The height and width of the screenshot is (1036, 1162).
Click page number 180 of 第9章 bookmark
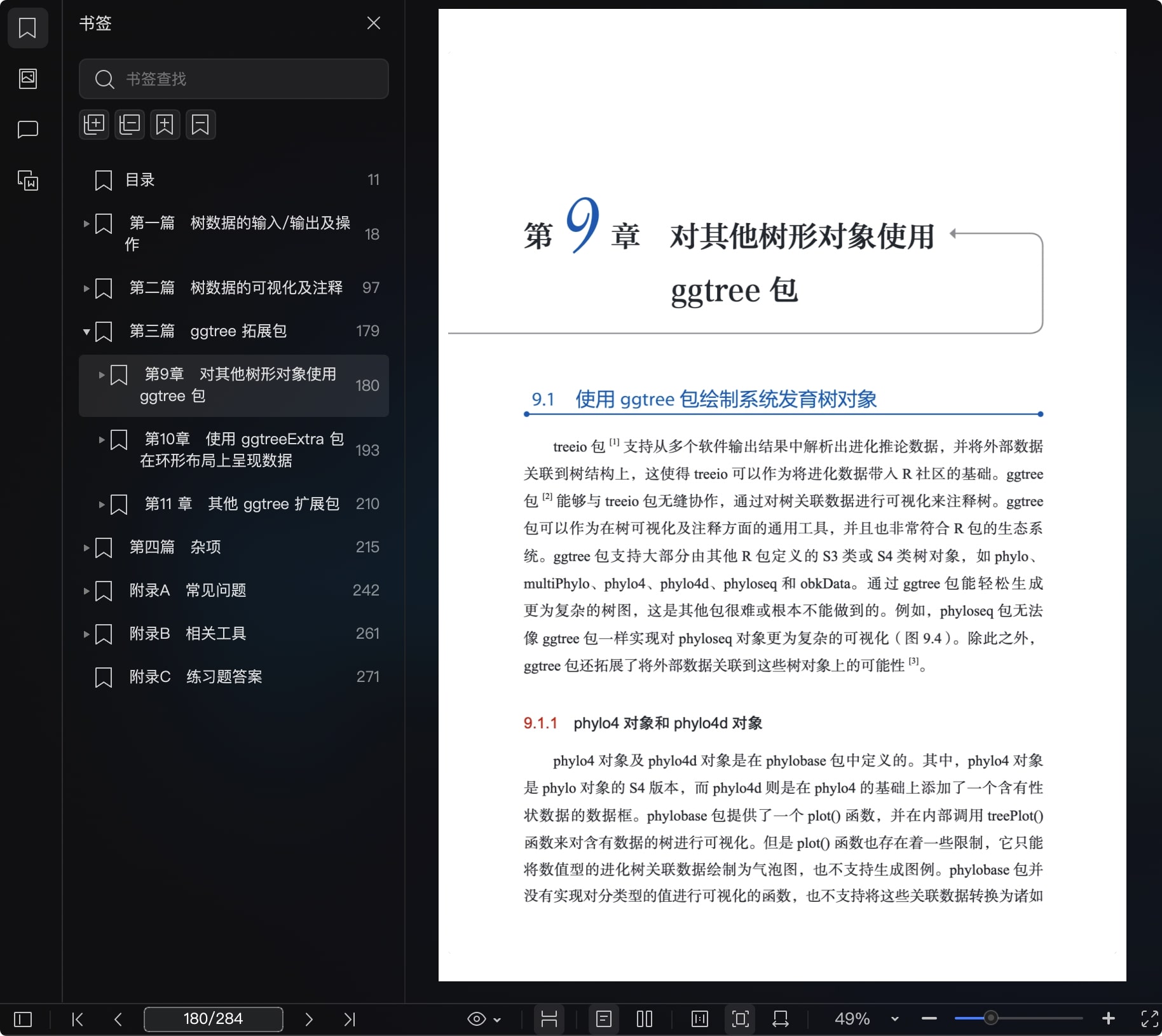367,386
